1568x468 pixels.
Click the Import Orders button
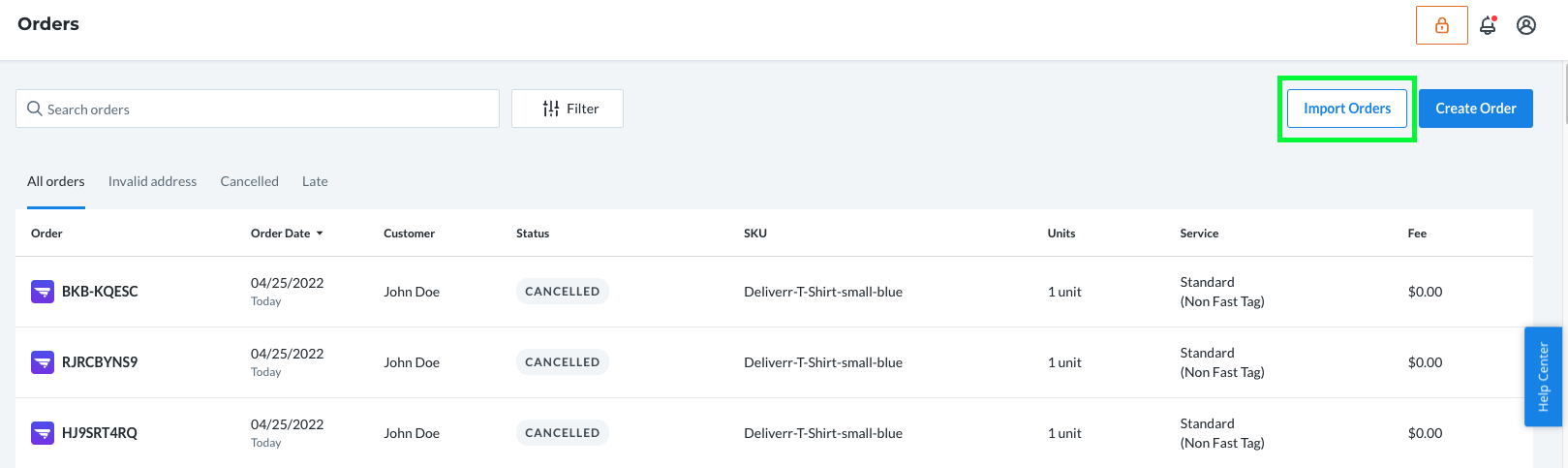click(1347, 109)
